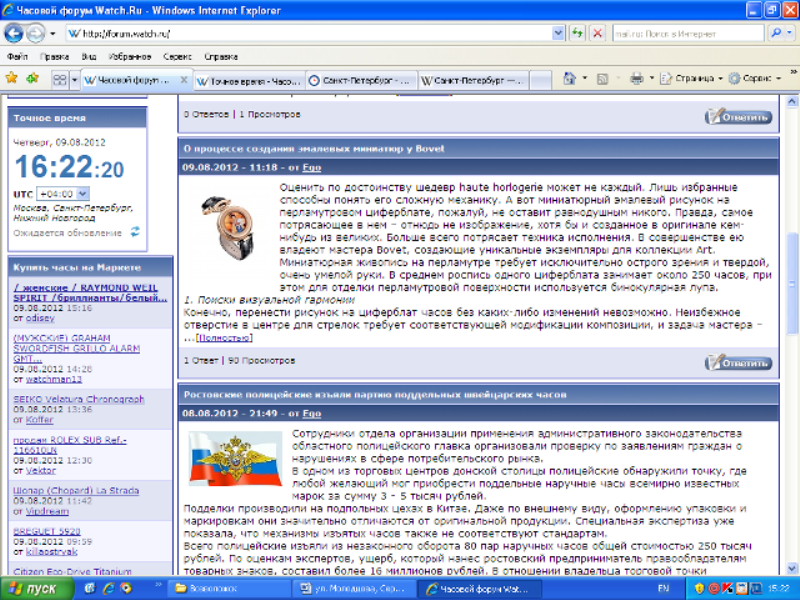Click the Print icon in the command bar
The image size is (800, 600).
click(636, 78)
